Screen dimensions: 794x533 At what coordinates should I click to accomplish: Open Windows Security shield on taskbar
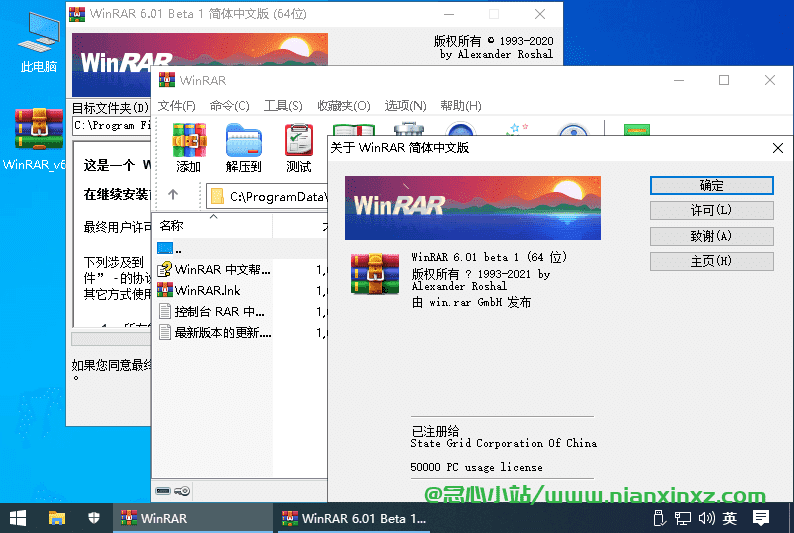pos(94,518)
